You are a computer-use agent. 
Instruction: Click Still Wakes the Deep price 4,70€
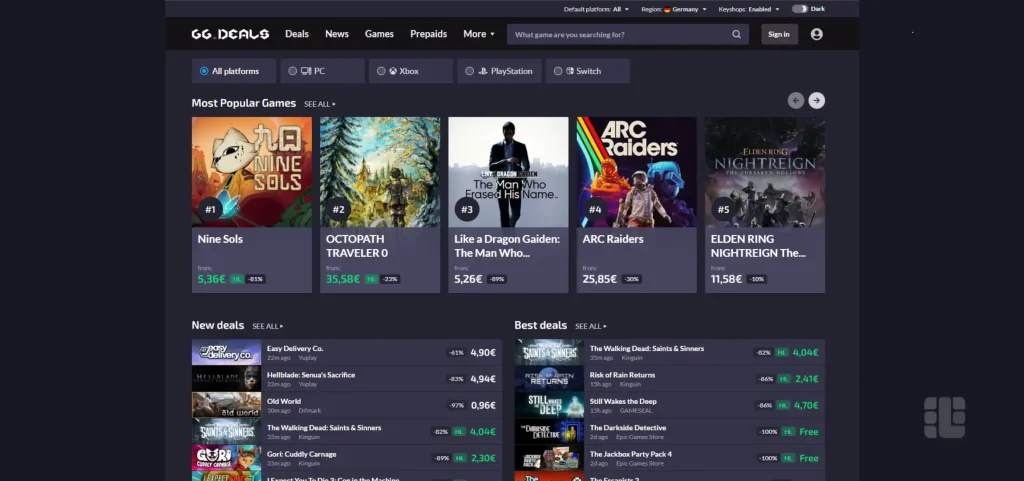point(806,405)
